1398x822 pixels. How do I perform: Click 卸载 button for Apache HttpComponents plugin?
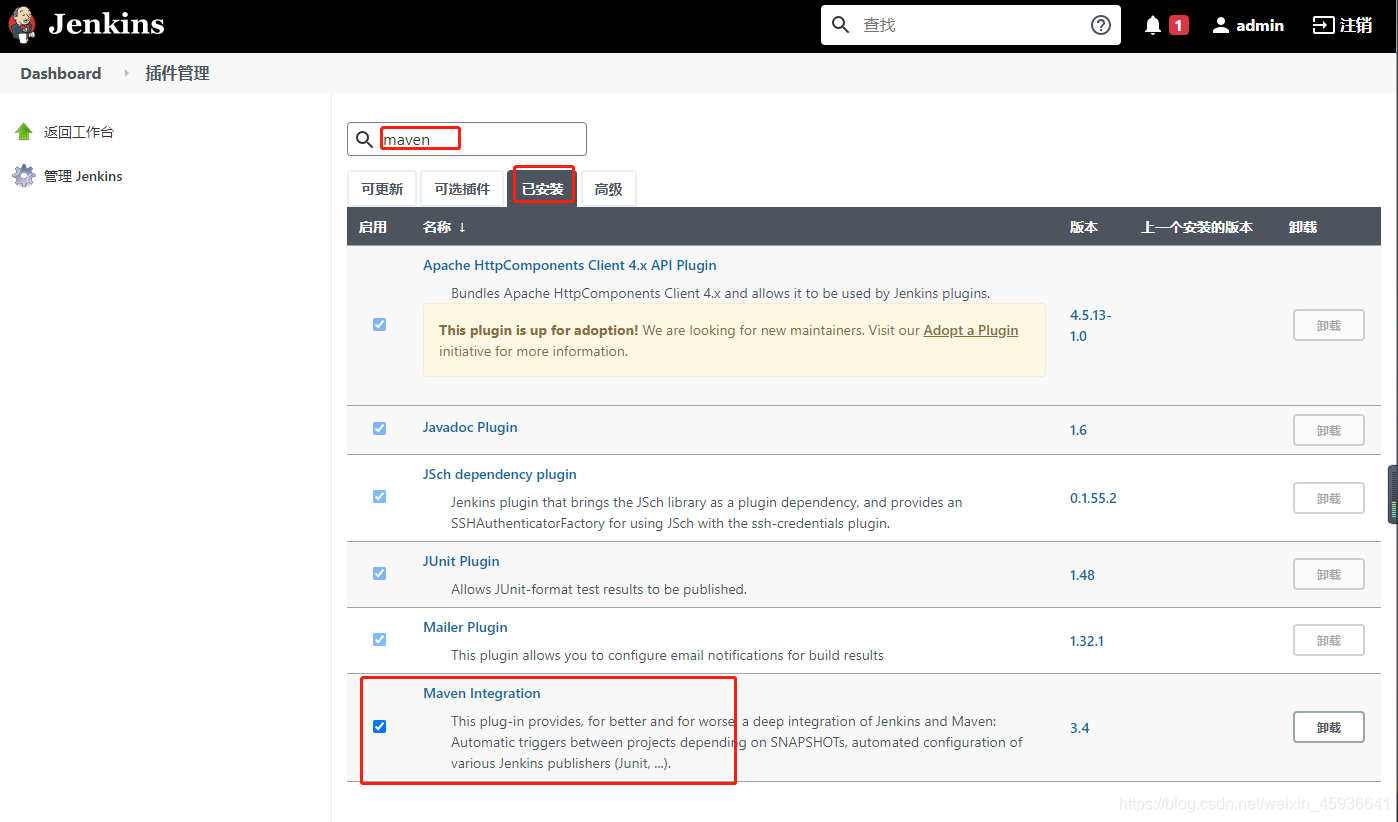click(x=1328, y=325)
